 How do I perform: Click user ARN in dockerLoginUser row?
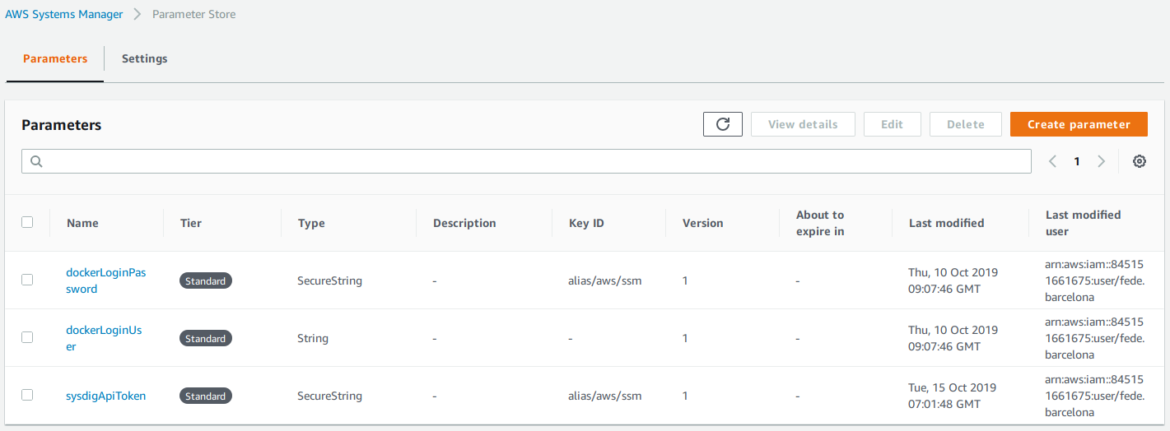click(1094, 338)
